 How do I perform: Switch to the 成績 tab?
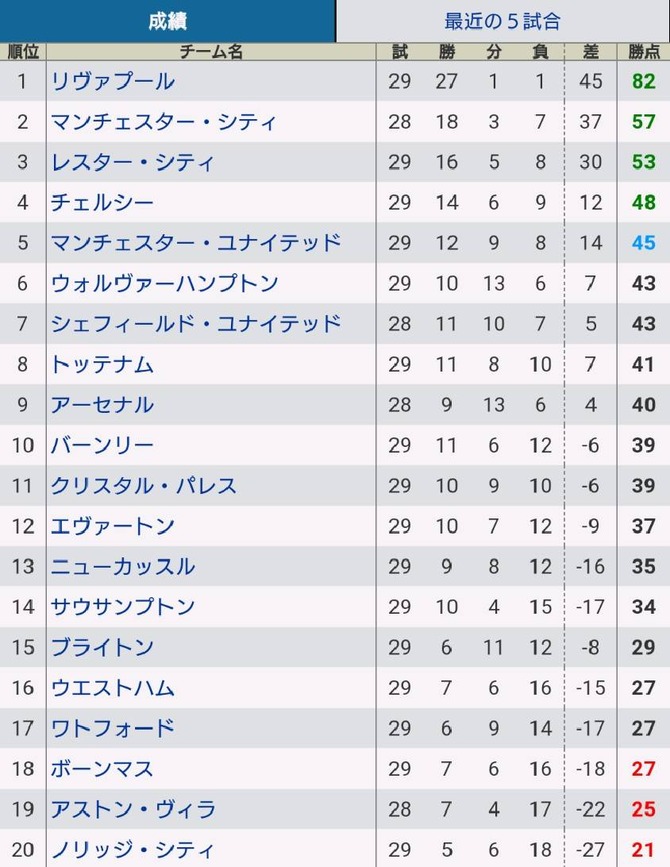[167, 21]
